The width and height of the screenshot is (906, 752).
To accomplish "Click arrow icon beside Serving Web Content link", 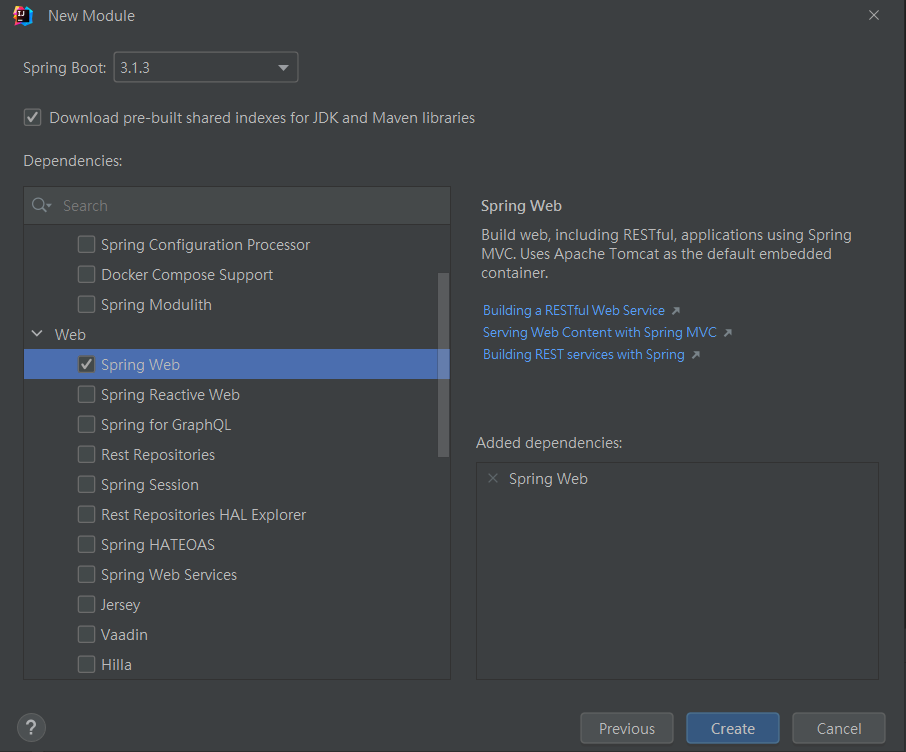I will [x=728, y=333].
